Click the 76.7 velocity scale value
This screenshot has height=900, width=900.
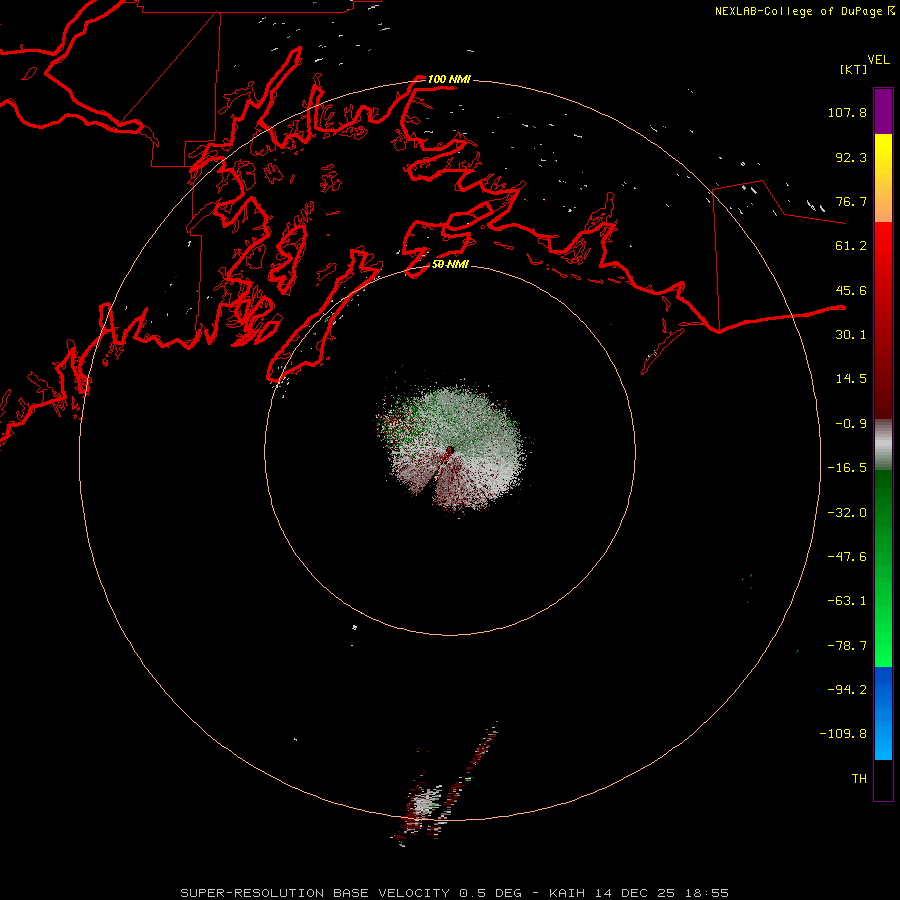coord(851,201)
